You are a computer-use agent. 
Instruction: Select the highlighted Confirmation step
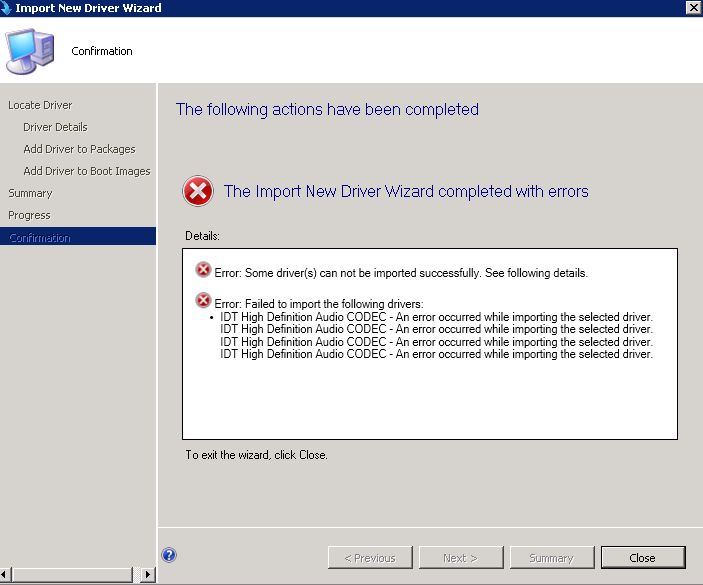(78, 237)
